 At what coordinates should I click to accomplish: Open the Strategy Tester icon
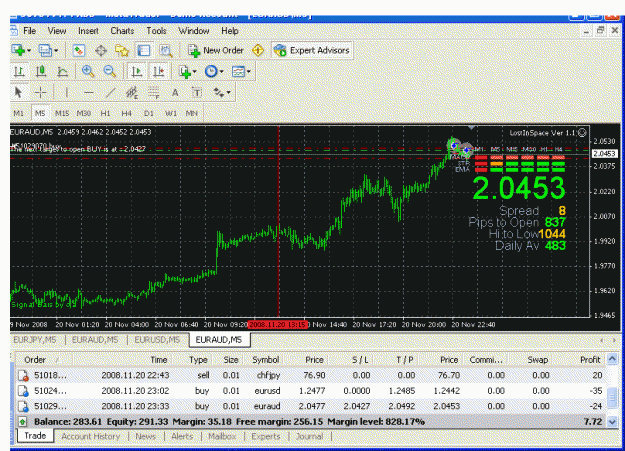(x=165, y=50)
